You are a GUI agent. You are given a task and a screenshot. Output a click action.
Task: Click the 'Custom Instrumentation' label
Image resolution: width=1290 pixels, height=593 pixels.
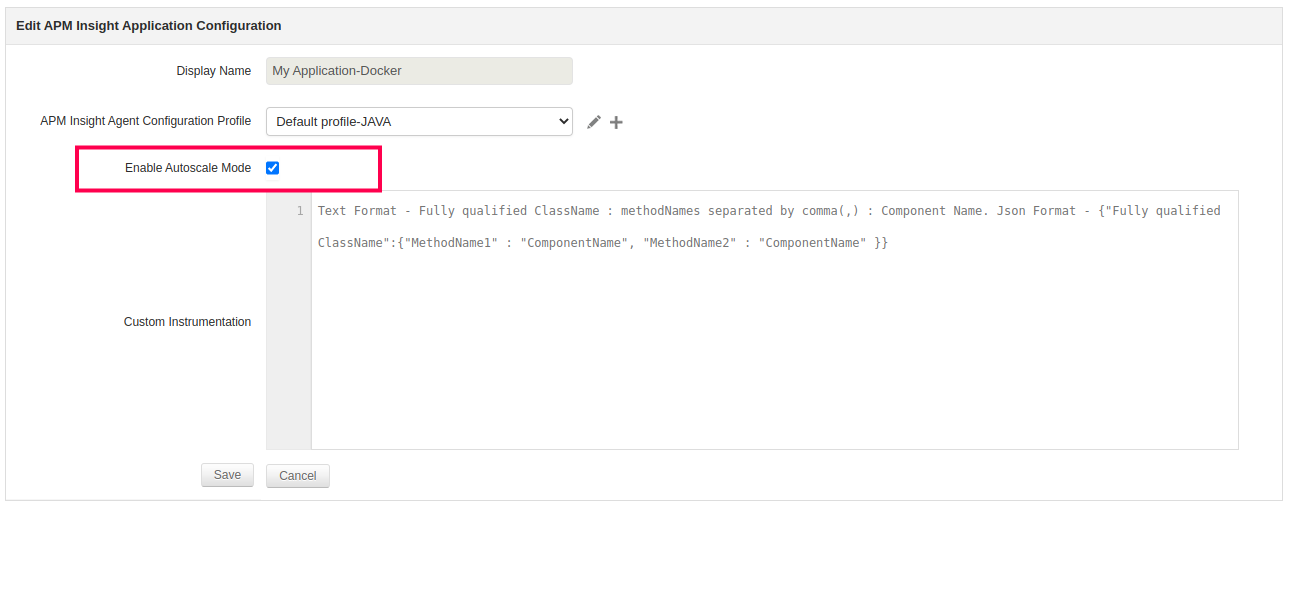[187, 322]
